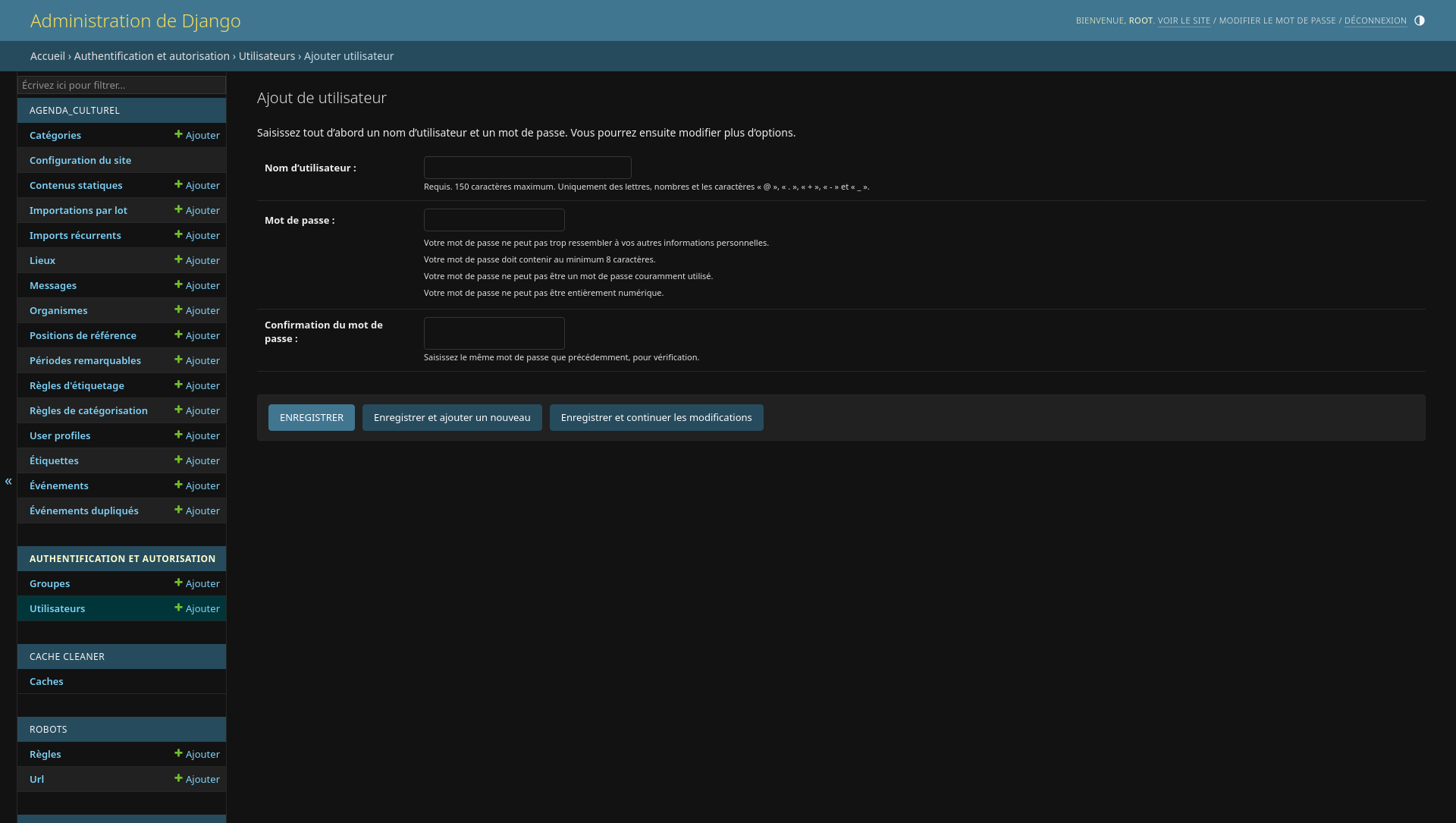Viewport: 1456px width, 823px height.
Task: Click Enregistrer et ajouter un nouveau
Action: tap(452, 417)
